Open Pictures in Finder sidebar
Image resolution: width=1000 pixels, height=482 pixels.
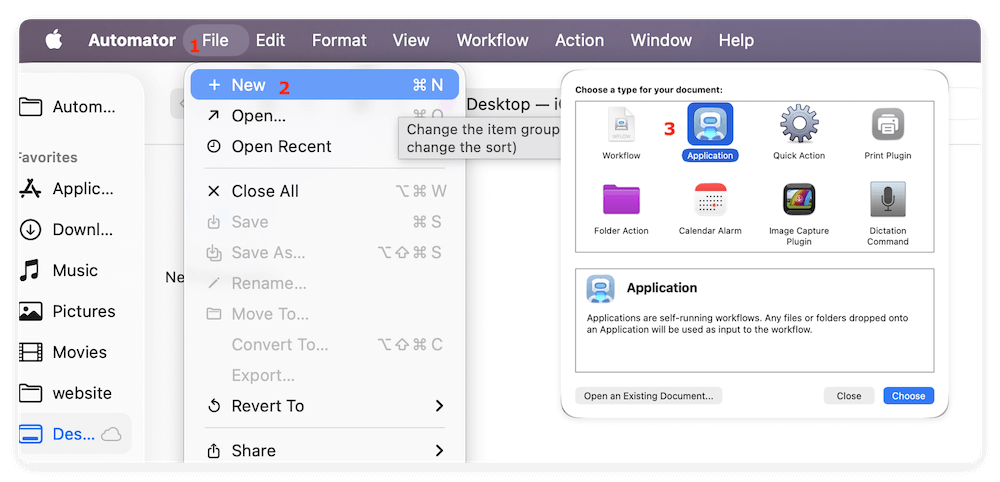click(68, 311)
